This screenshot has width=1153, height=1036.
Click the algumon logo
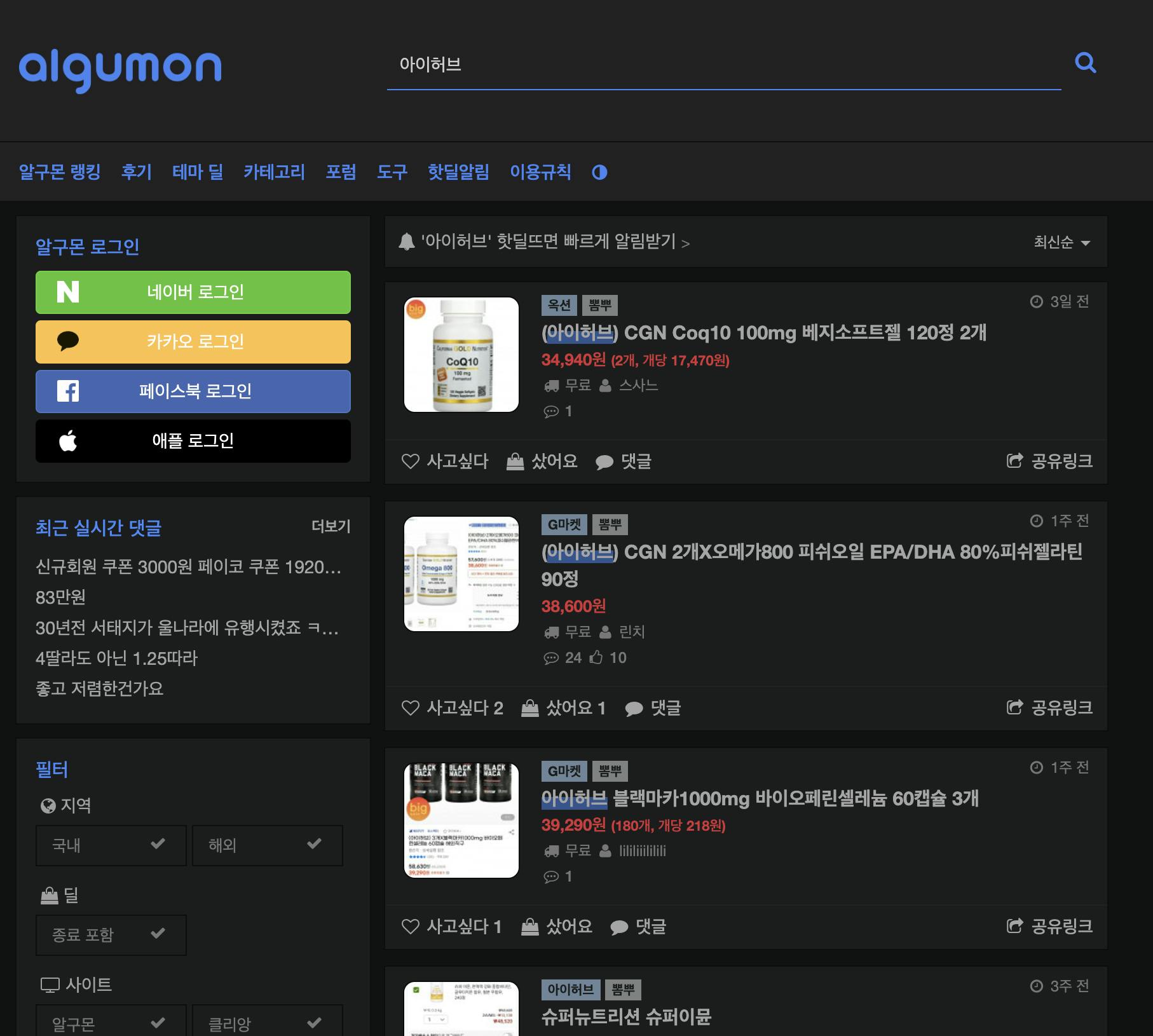(120, 71)
